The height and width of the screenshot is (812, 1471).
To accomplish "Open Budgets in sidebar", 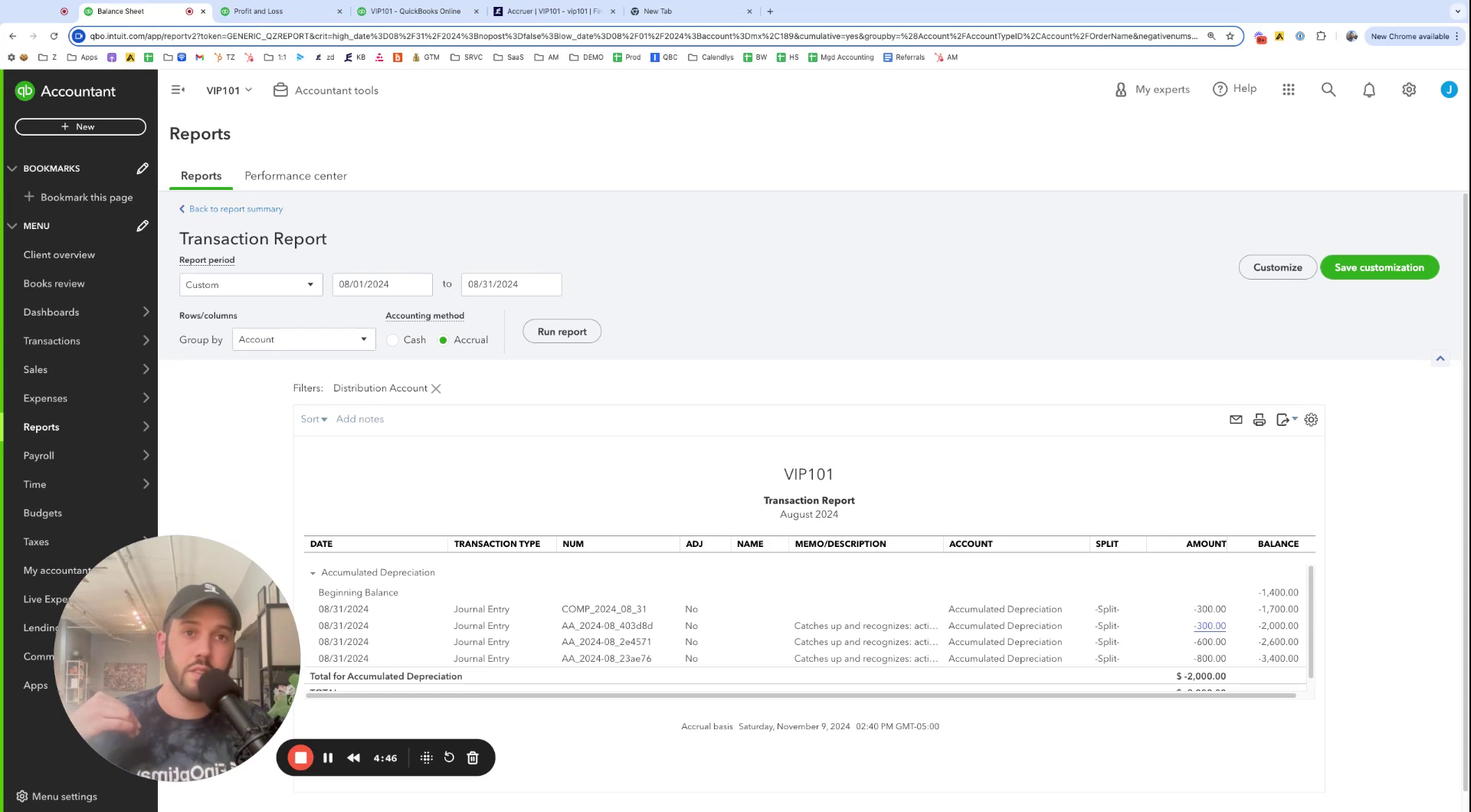I will [x=43, y=513].
